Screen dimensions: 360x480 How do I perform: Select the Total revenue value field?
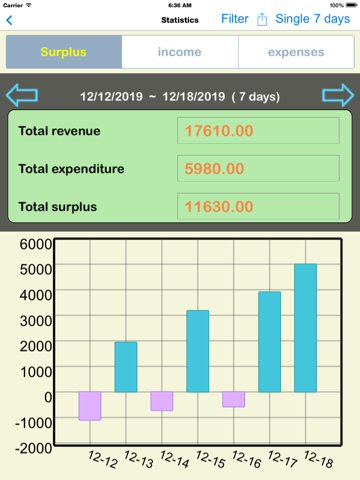258,130
